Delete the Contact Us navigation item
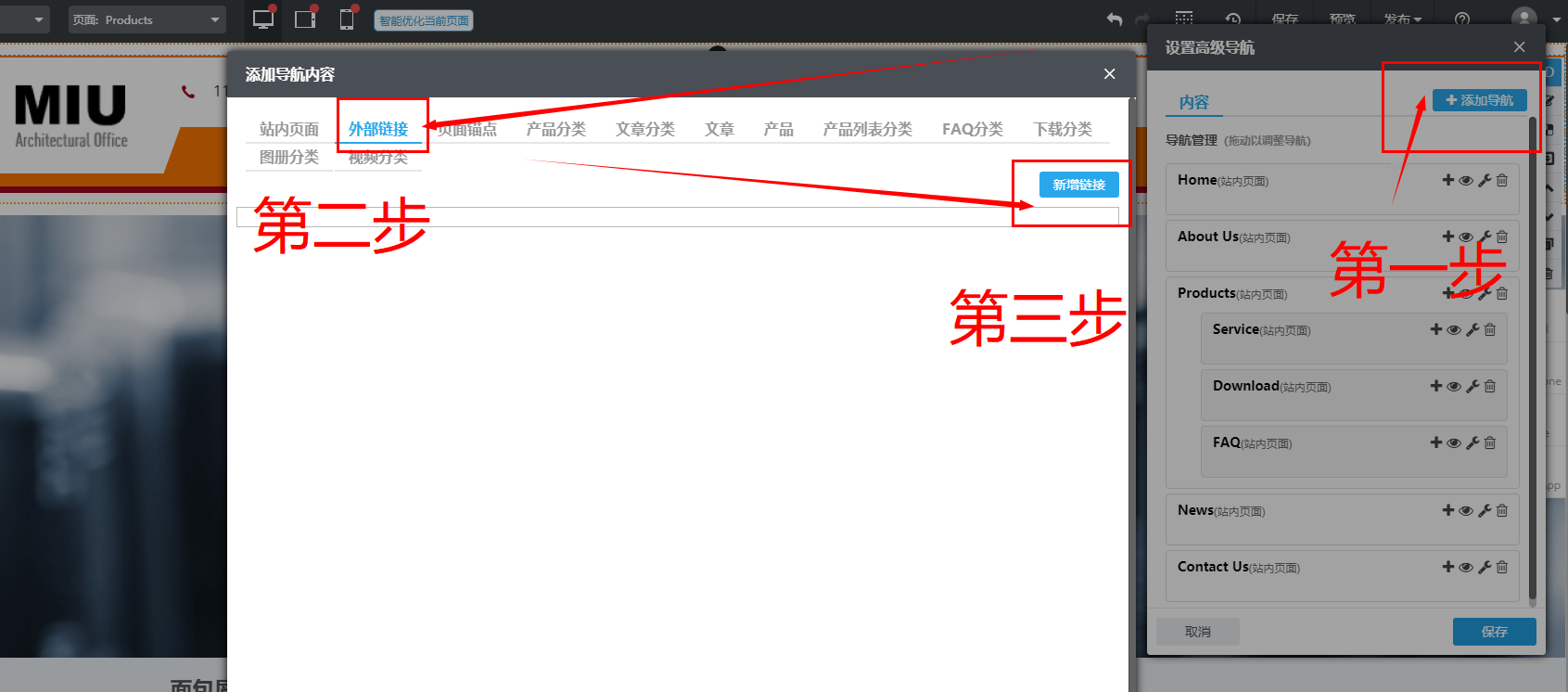This screenshot has width=1568, height=692. pos(1502,567)
